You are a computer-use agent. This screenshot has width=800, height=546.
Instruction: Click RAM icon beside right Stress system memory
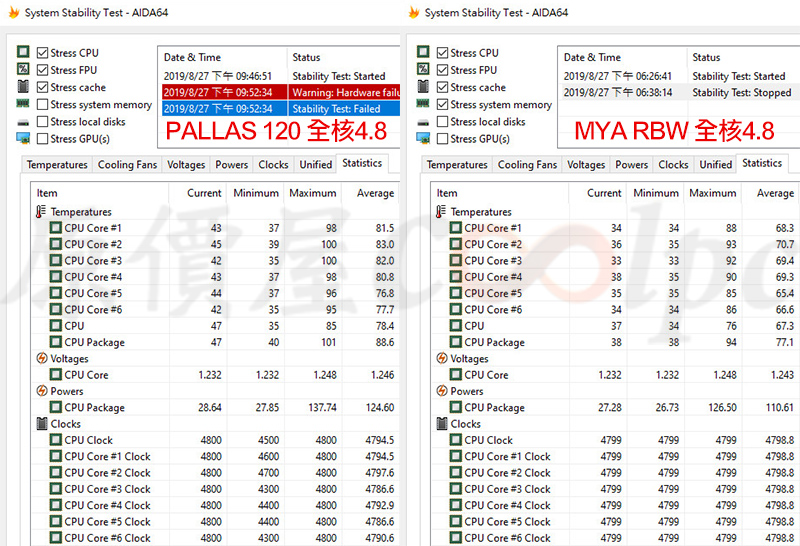tap(423, 104)
